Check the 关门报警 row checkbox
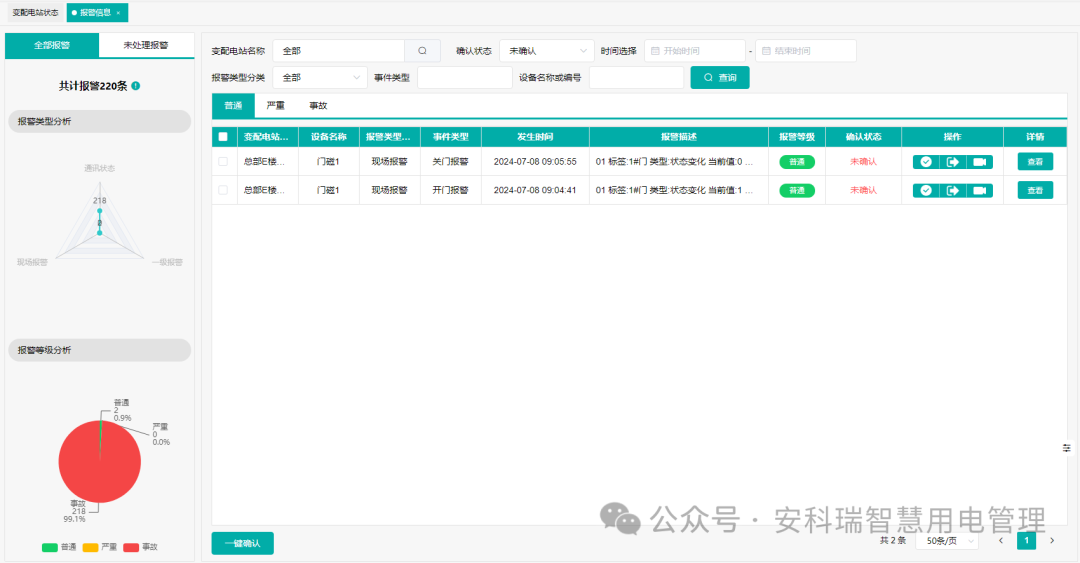The height and width of the screenshot is (563, 1080). [223, 161]
